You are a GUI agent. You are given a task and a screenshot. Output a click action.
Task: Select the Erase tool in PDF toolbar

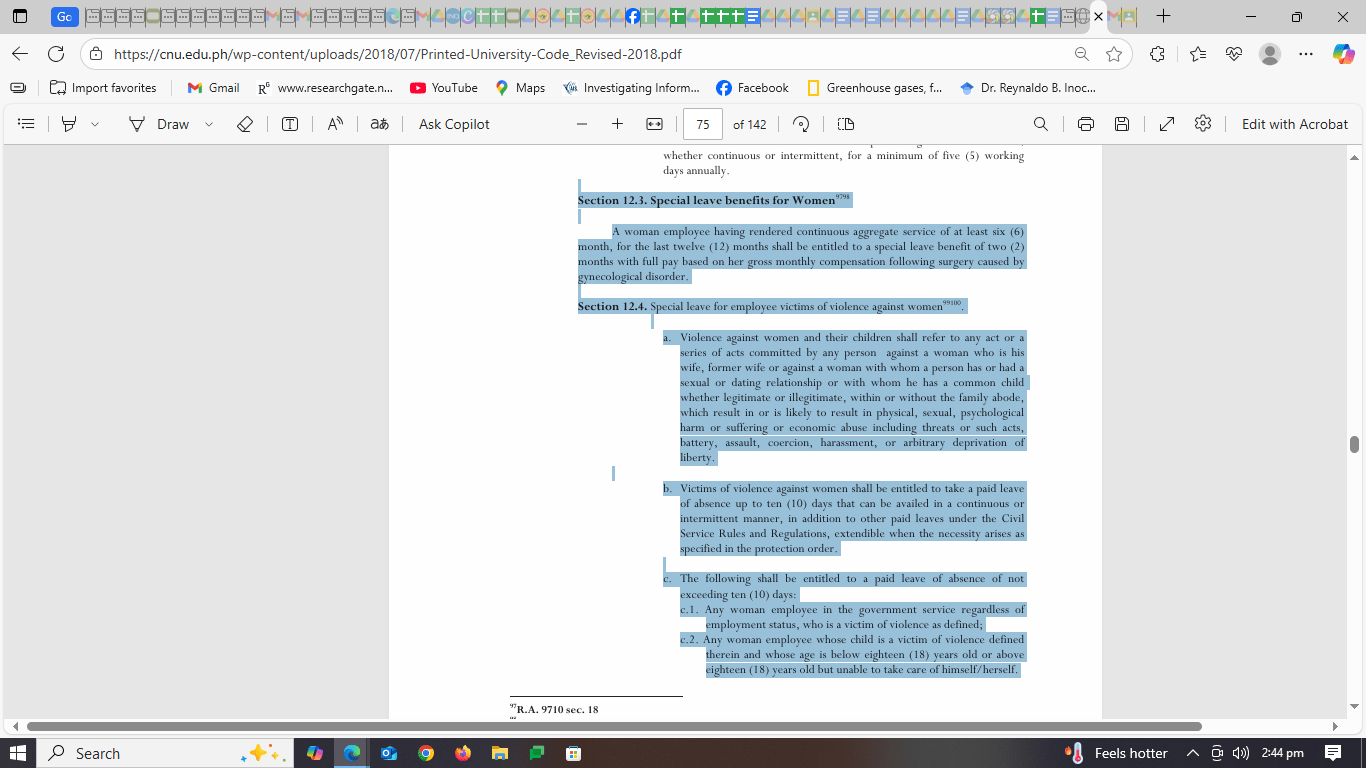(x=245, y=124)
